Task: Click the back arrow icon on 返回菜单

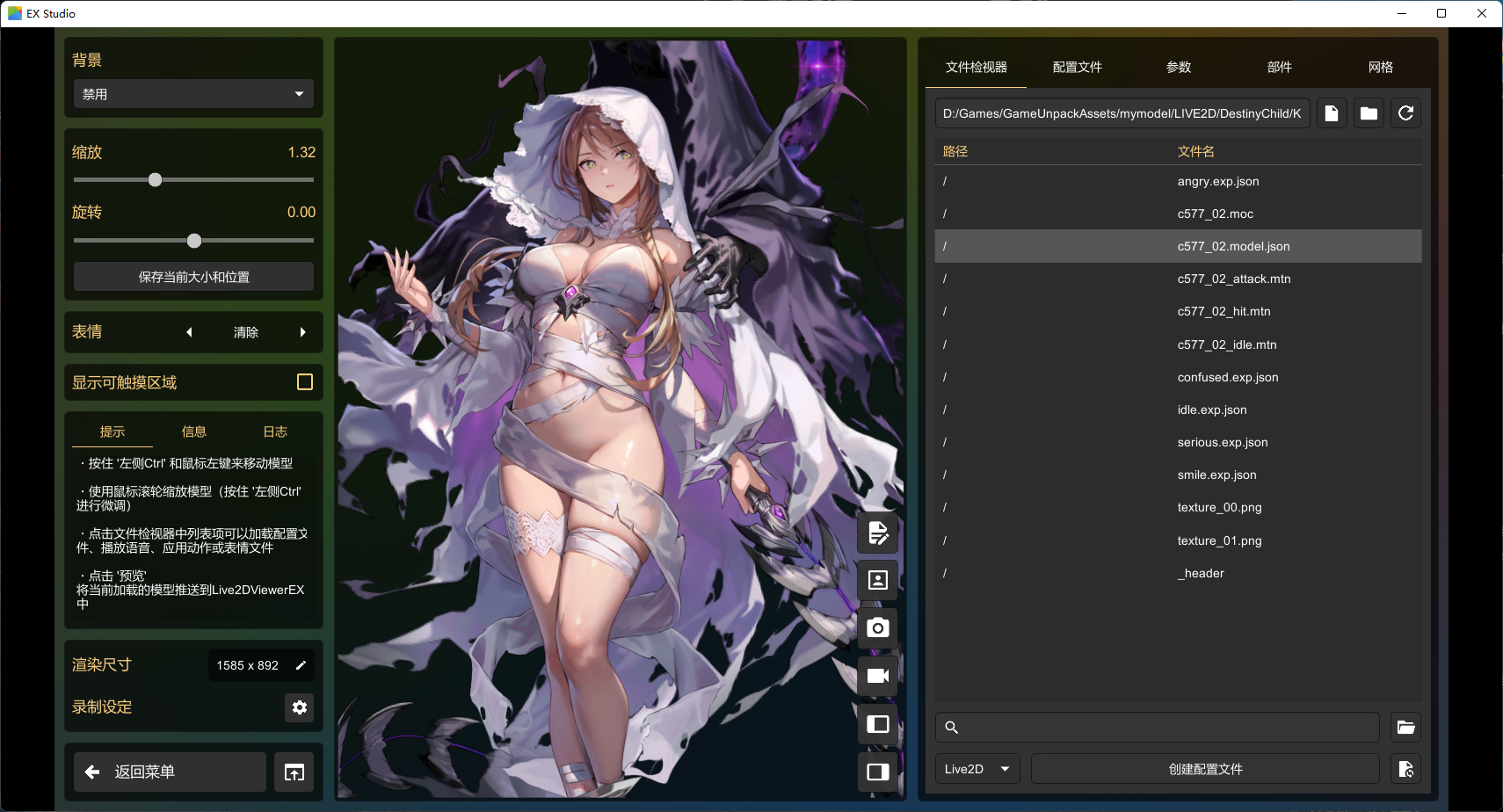Action: tap(92, 772)
